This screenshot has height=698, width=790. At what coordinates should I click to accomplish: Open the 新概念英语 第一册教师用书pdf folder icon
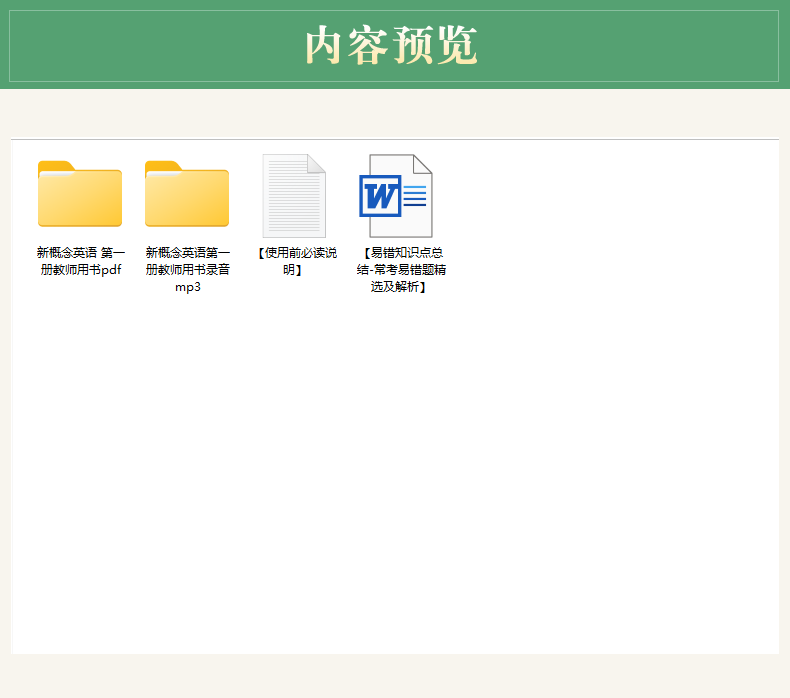click(80, 194)
